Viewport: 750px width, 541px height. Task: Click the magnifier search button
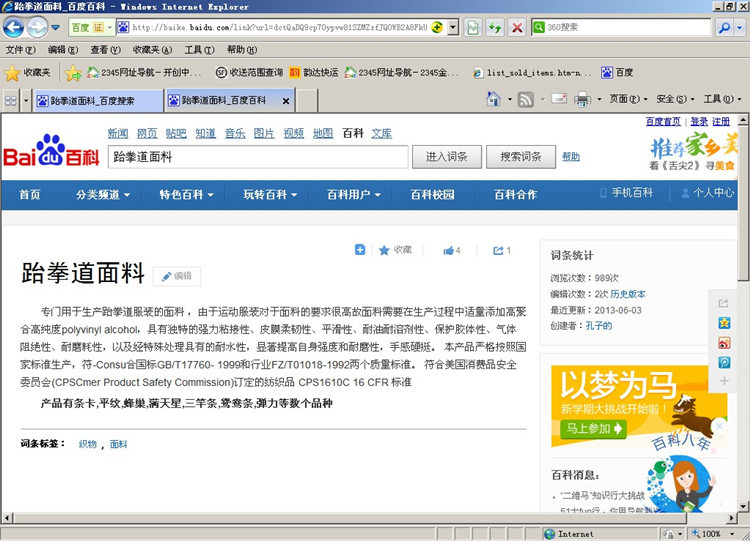724,27
